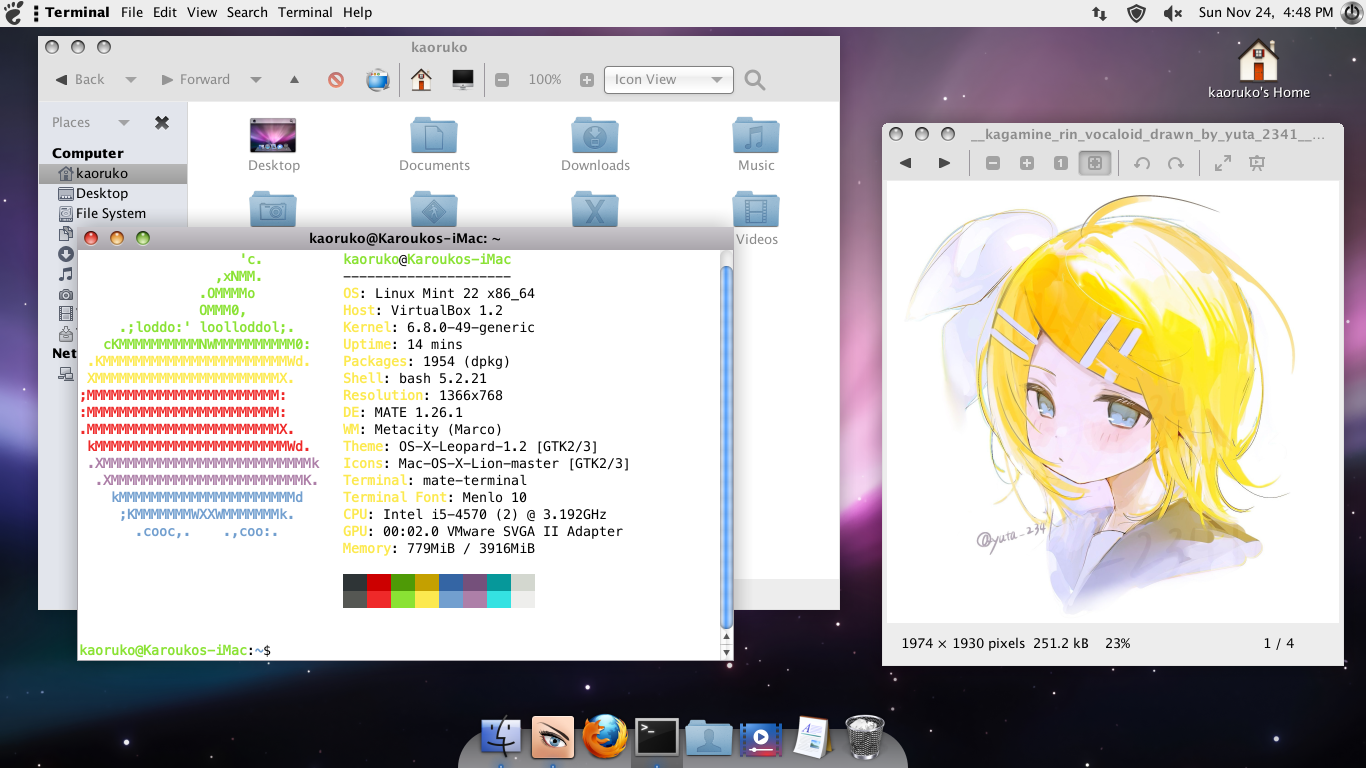This screenshot has height=768, width=1366.
Task: Open the Search menu in the menu bar
Action: [247, 12]
